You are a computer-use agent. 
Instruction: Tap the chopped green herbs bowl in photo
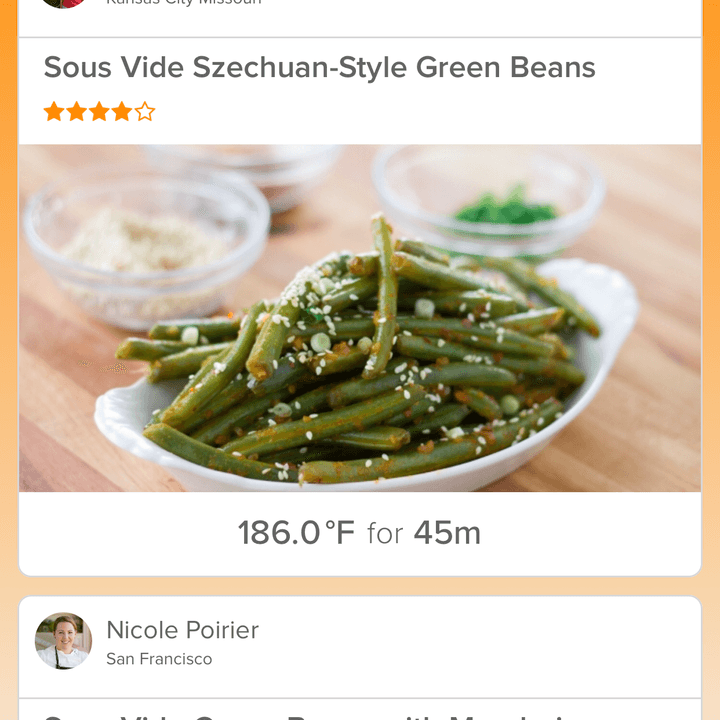click(489, 202)
